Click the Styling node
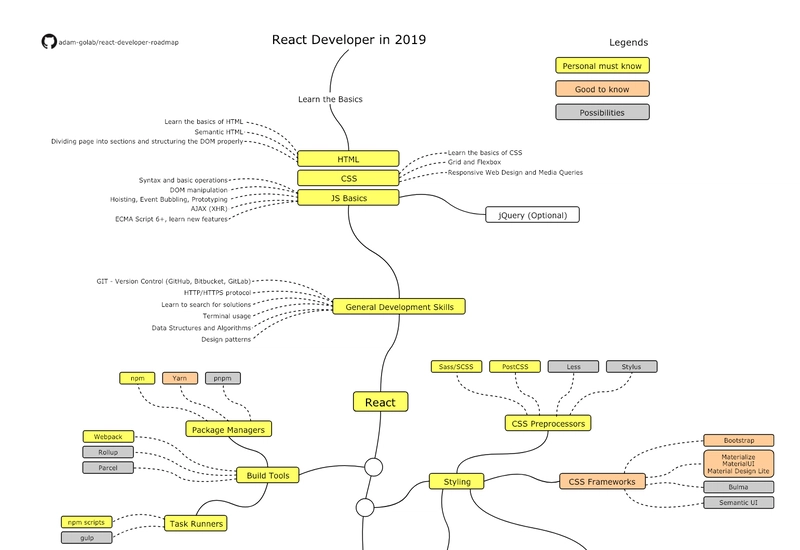 (x=457, y=482)
